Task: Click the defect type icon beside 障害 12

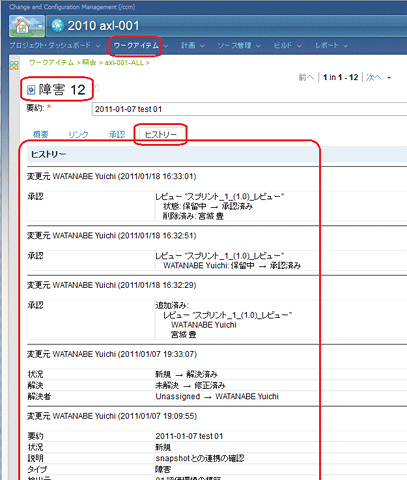Action: [x=31, y=90]
